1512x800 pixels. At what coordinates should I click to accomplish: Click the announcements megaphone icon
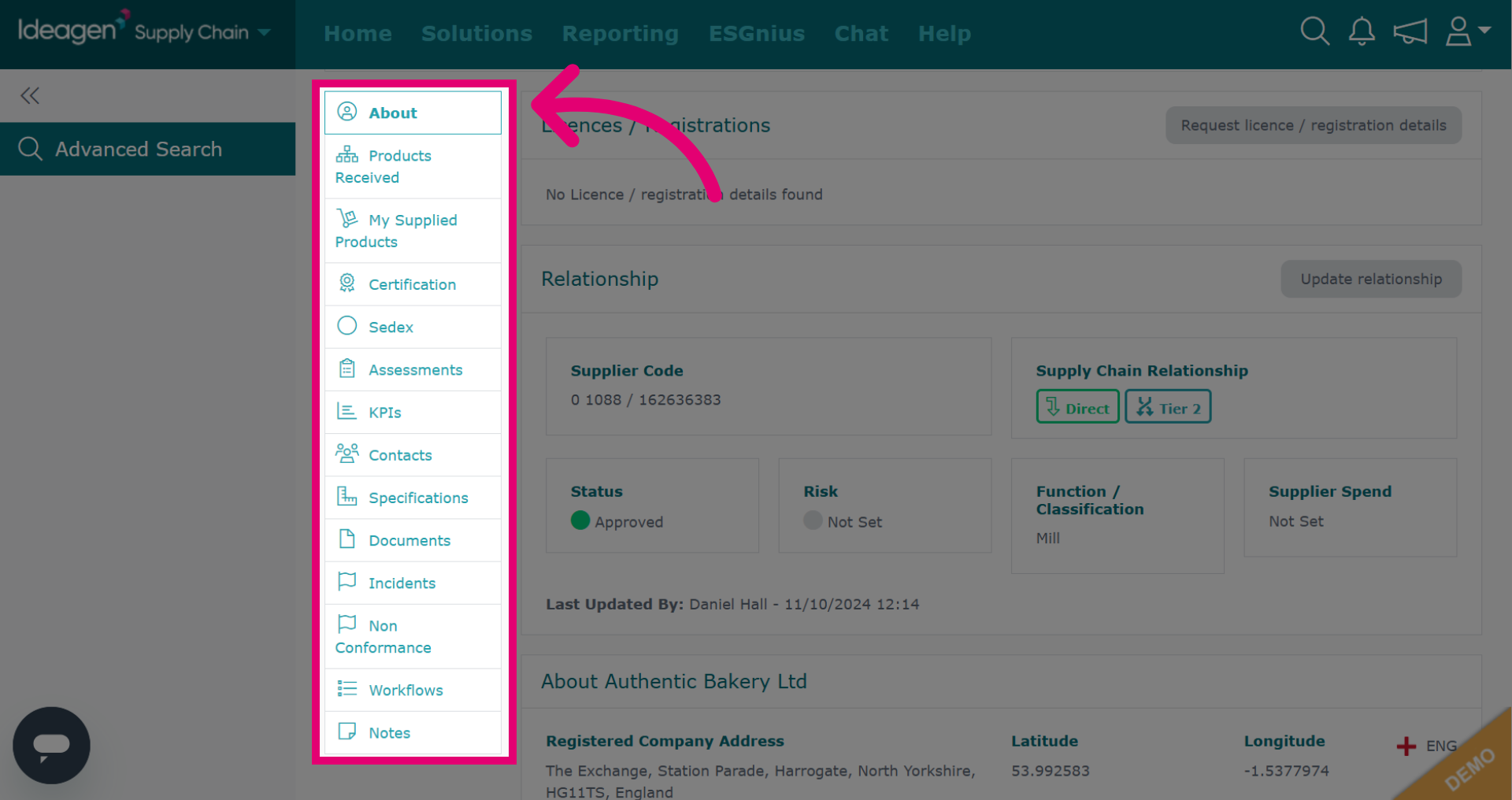1410,32
